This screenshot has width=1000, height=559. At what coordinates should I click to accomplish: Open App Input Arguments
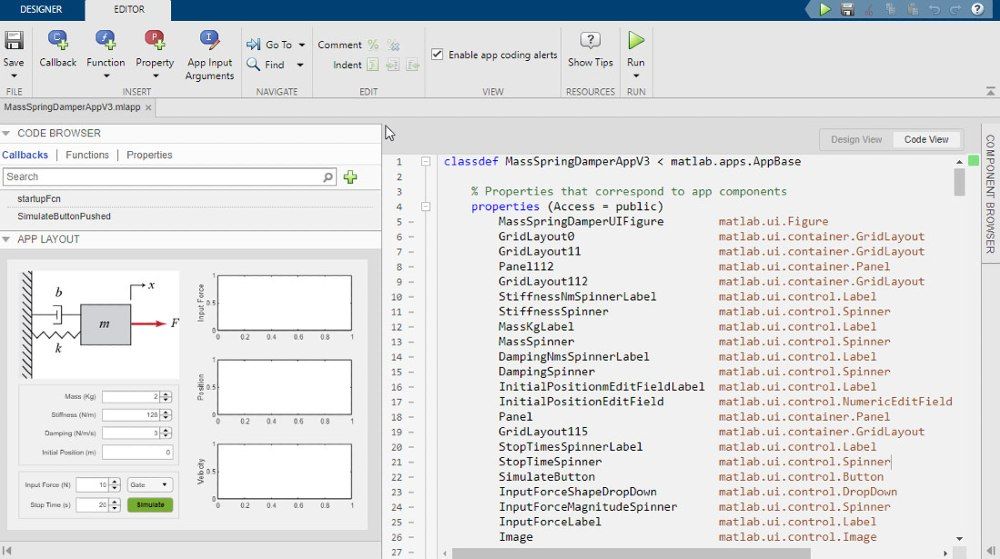coord(210,41)
